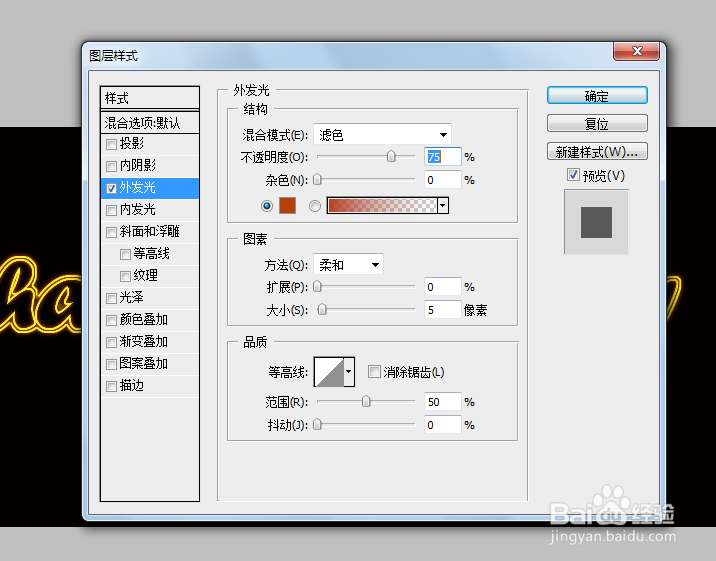The image size is (716, 561).
Task: Click the style preview thumbnail
Action: [596, 222]
